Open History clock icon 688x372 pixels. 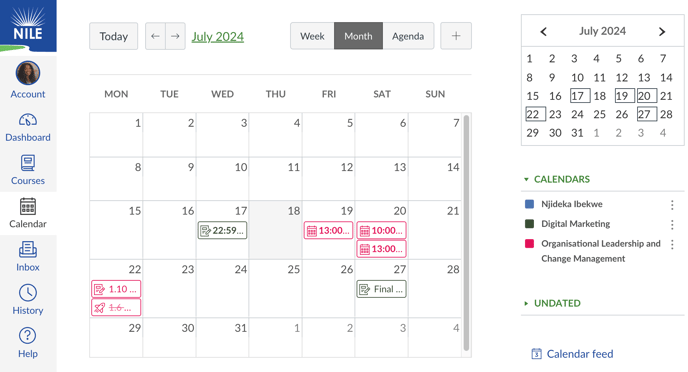pos(28,293)
